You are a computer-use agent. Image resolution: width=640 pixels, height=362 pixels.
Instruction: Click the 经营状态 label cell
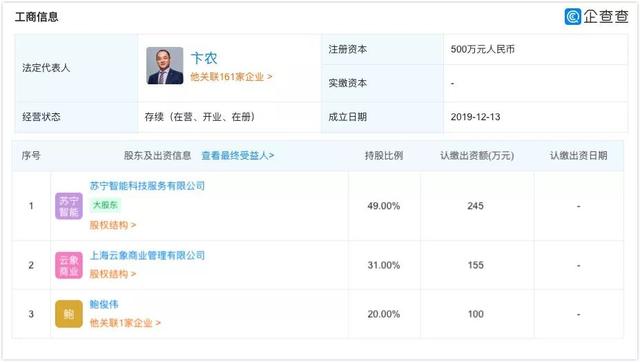click(x=76, y=117)
